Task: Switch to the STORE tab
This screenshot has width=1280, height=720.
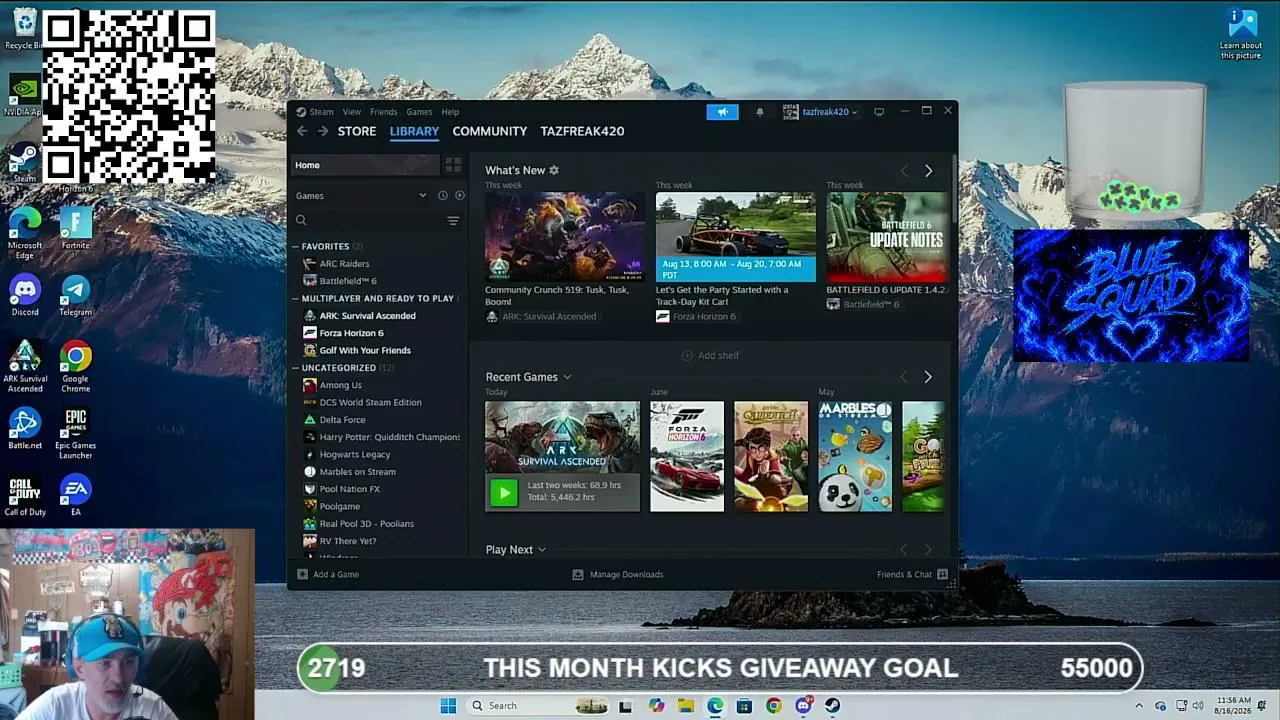Action: pyautogui.click(x=357, y=131)
